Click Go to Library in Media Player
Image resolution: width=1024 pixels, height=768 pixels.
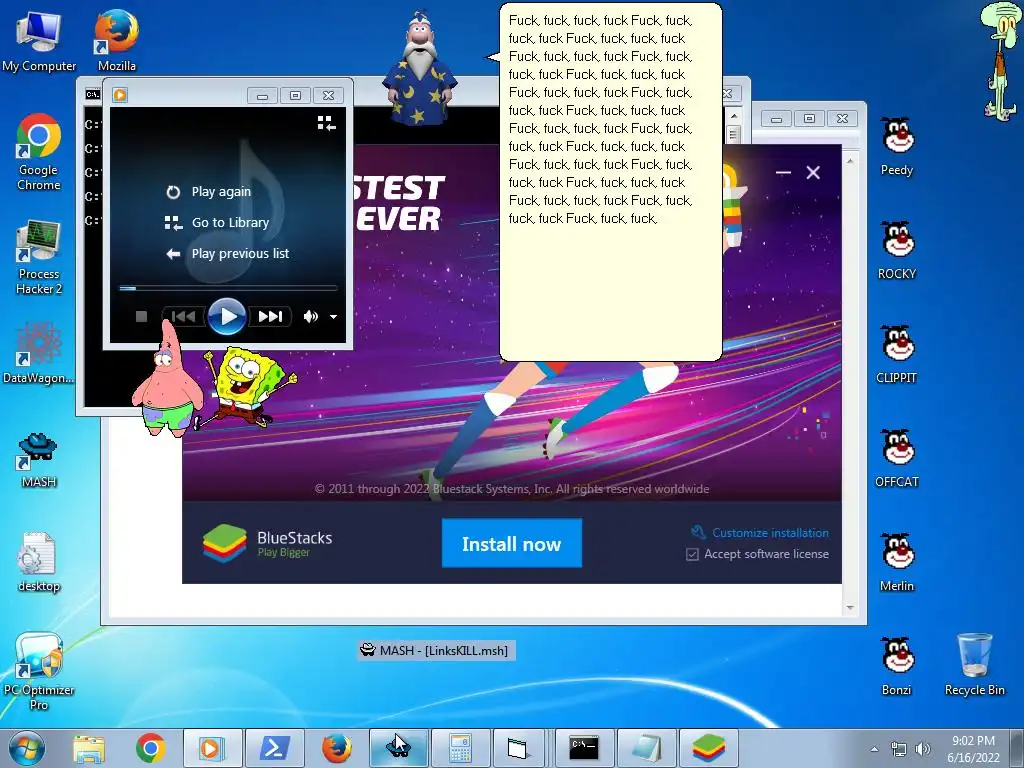[217, 223]
